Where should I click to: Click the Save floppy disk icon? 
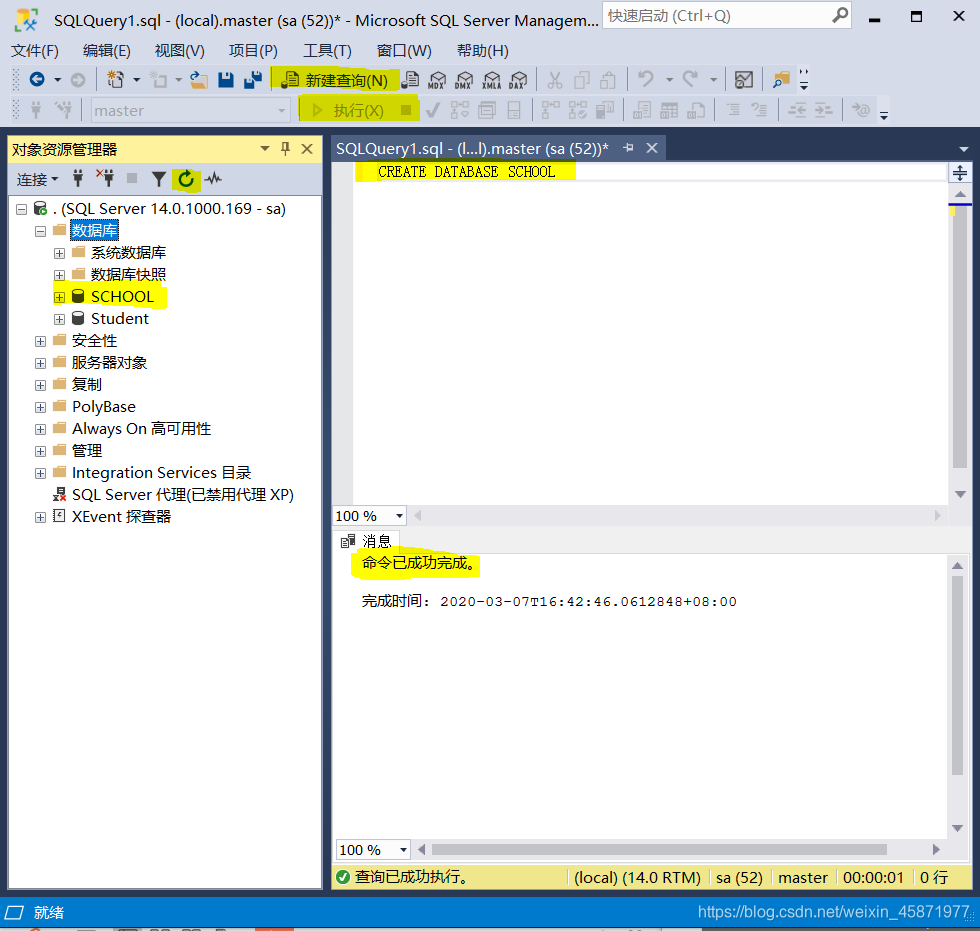click(x=226, y=79)
